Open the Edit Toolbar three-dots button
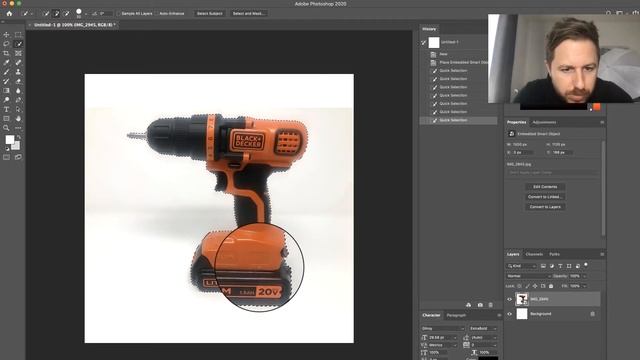The width and height of the screenshot is (640, 360). coord(18,128)
